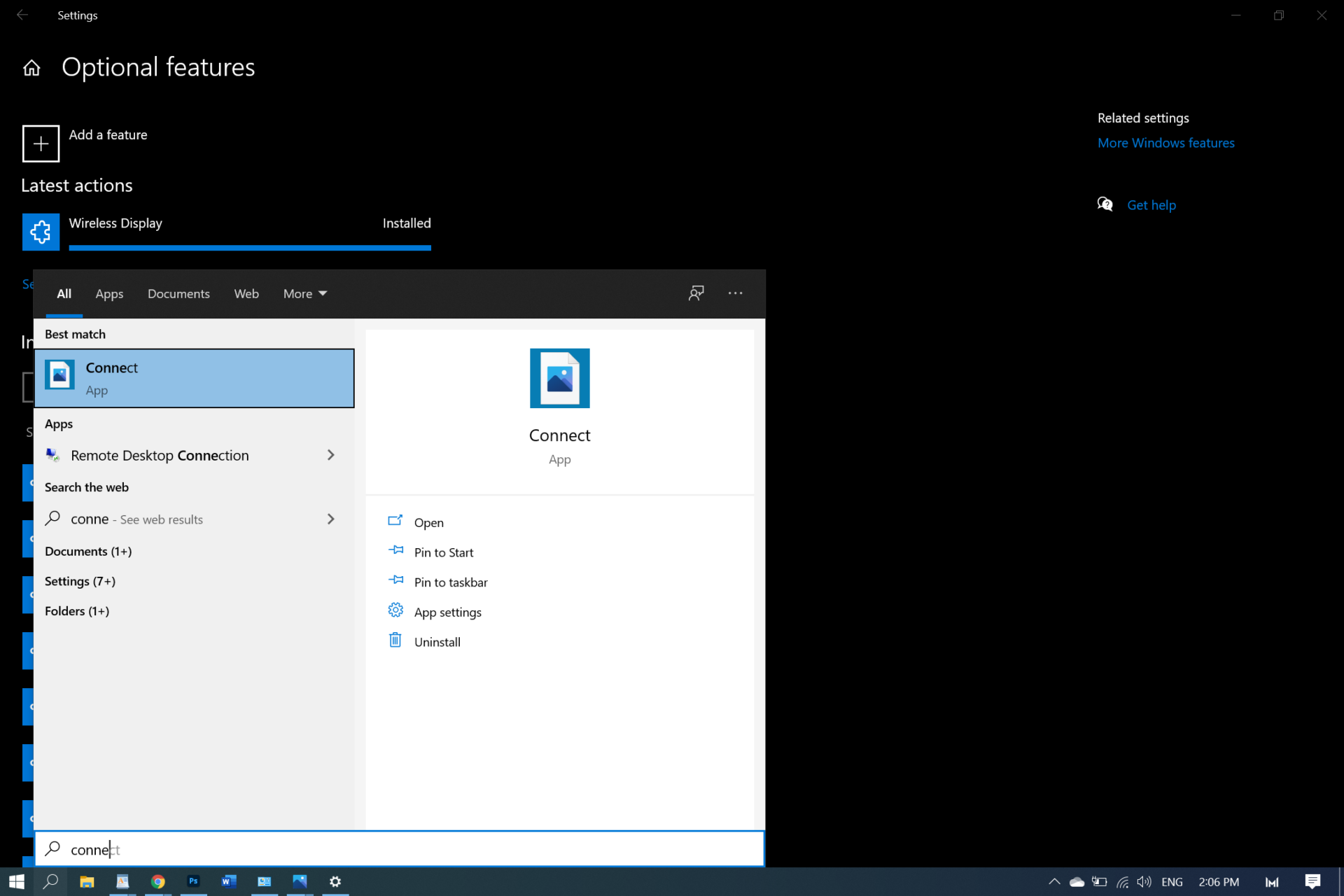Click the Wireless Display installation progress bar
Viewport: 1344px width, 896px height.
click(x=250, y=248)
